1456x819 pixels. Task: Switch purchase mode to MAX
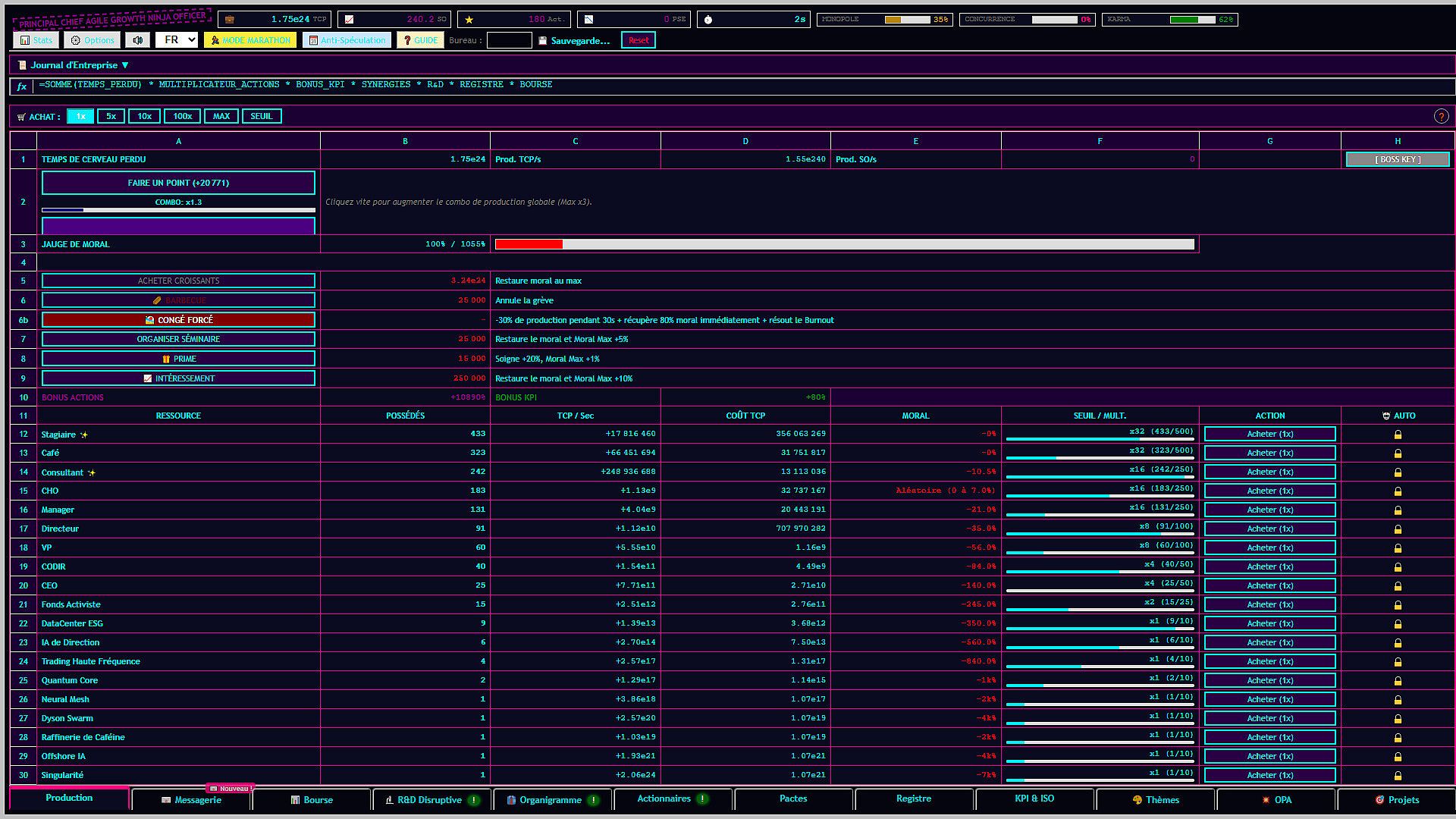[221, 116]
